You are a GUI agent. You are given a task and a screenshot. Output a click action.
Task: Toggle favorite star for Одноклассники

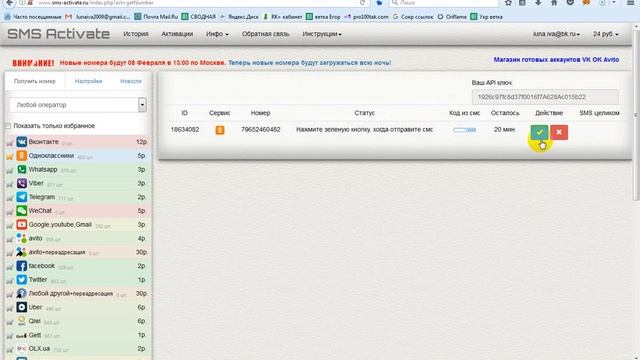(9, 156)
